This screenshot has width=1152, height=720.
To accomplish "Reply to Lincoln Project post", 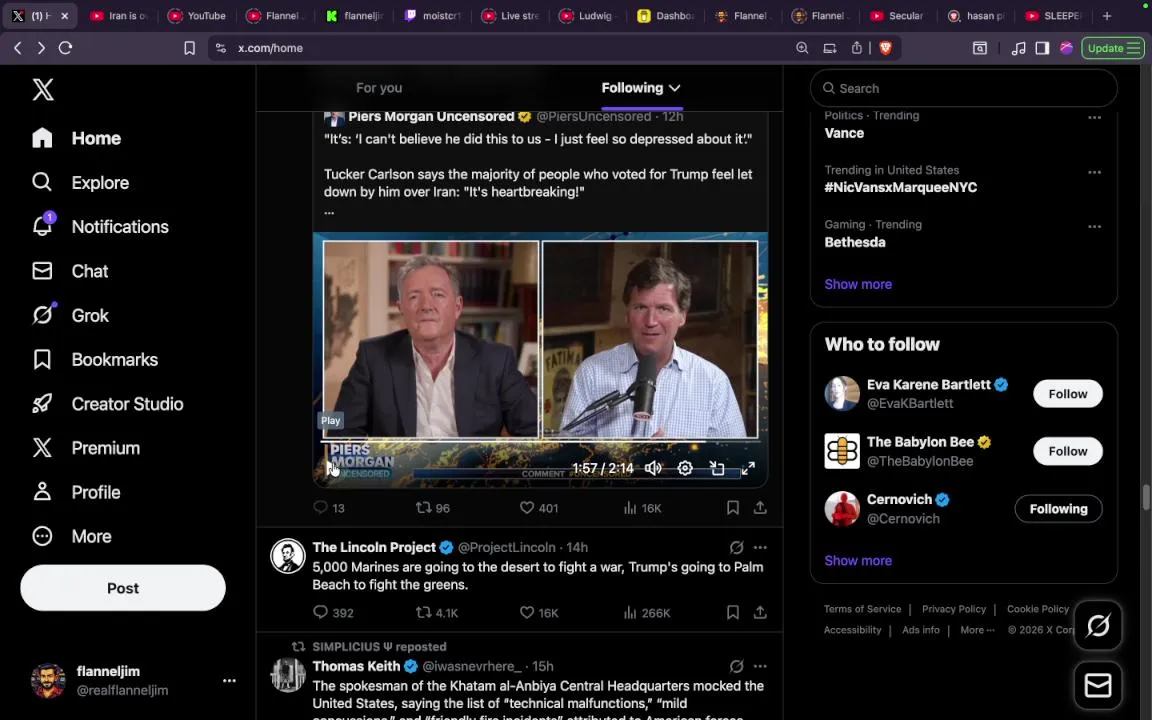I will click(333, 613).
